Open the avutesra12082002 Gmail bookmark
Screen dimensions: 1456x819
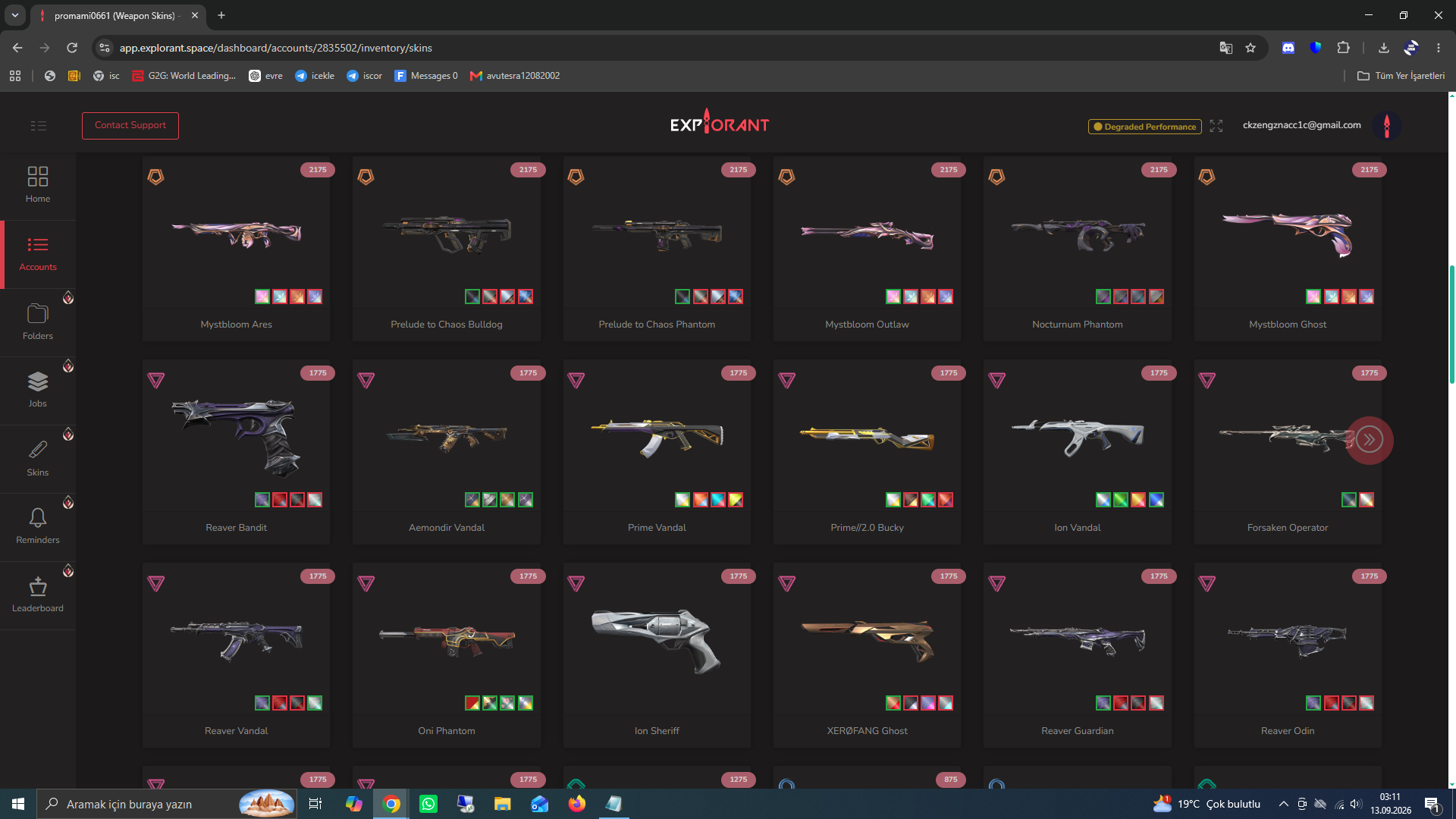(515, 76)
